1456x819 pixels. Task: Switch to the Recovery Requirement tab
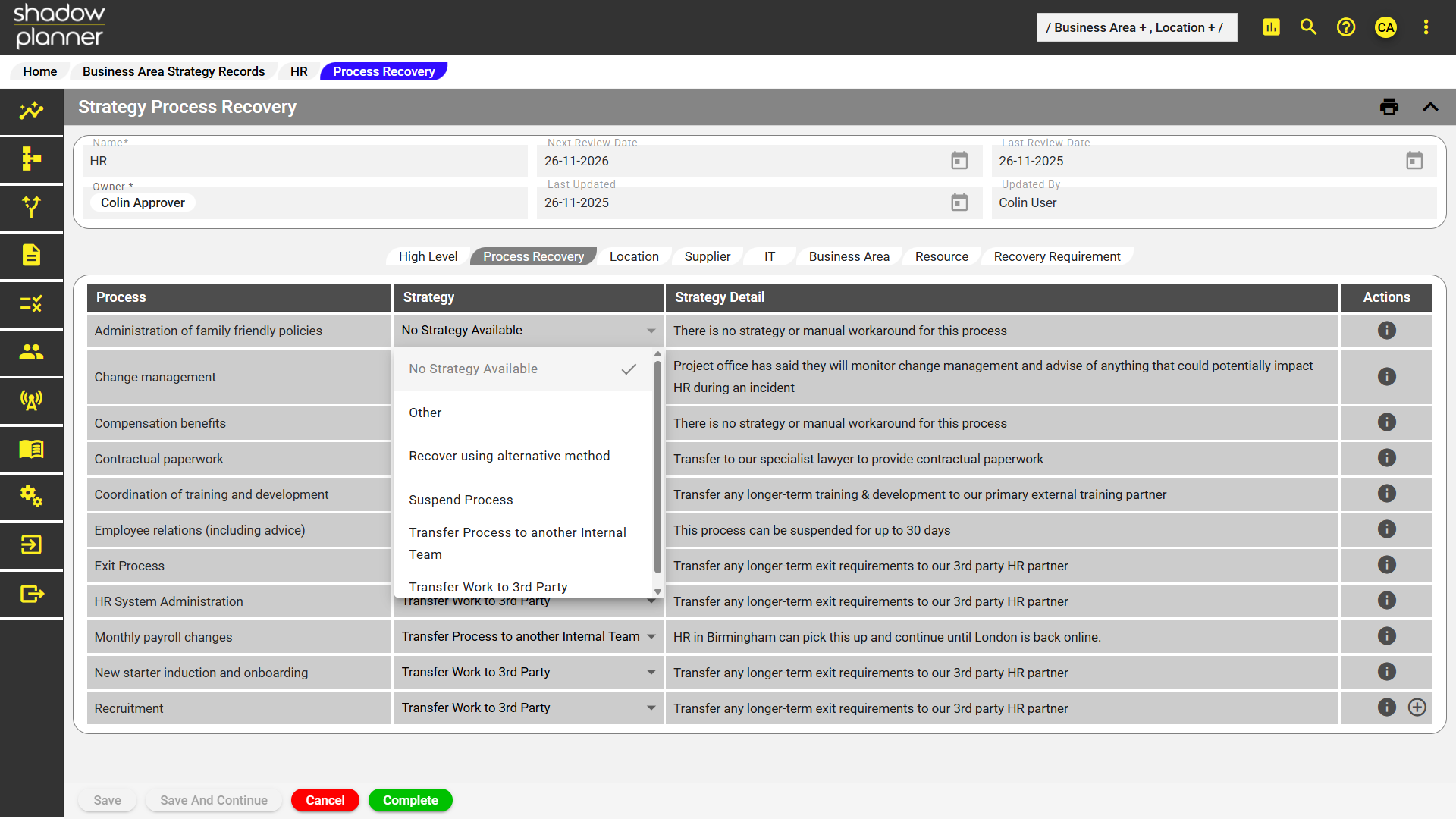point(1056,256)
